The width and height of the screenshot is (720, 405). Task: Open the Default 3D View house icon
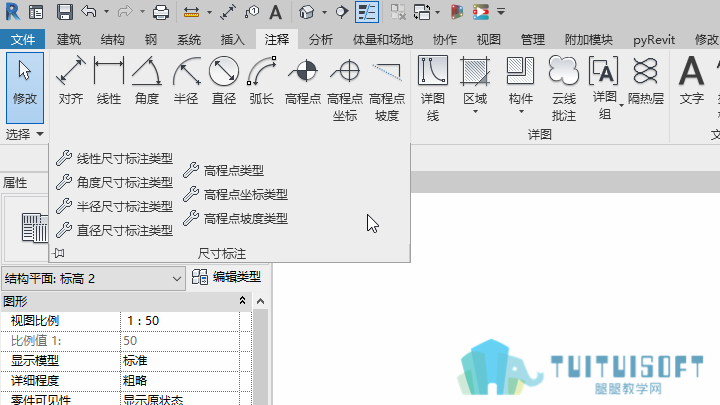pyautogui.click(x=306, y=12)
